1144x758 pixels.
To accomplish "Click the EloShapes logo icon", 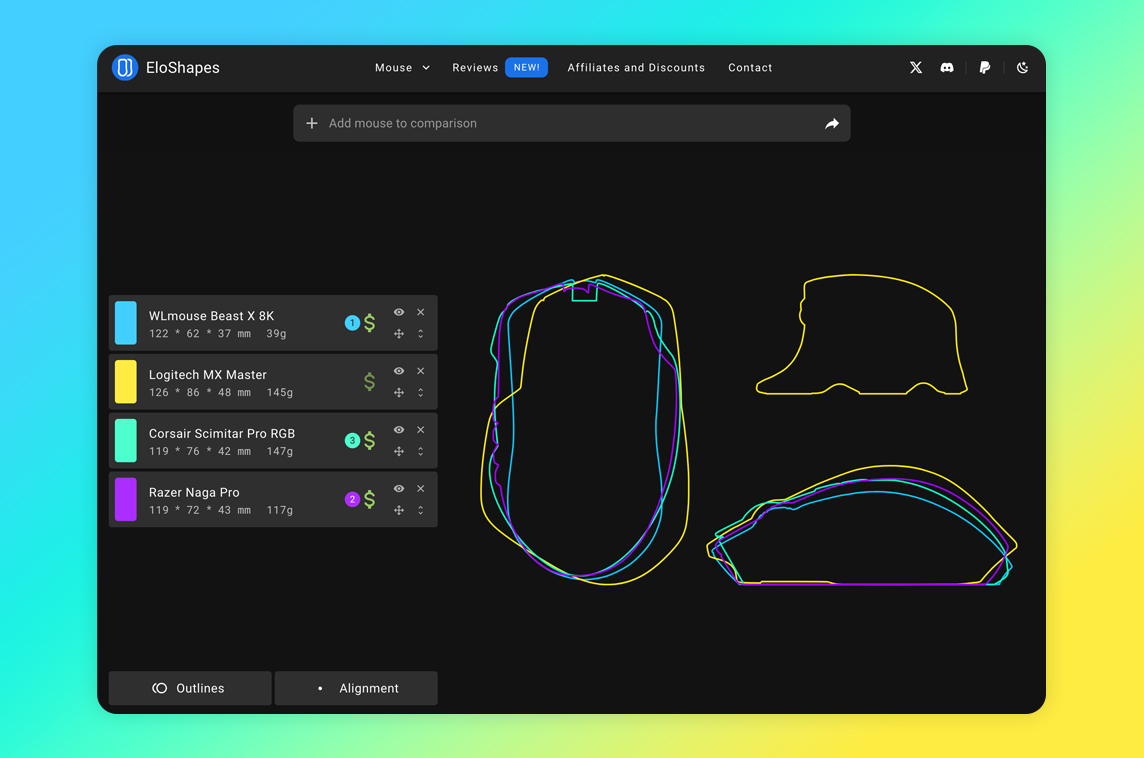I will click(x=125, y=67).
